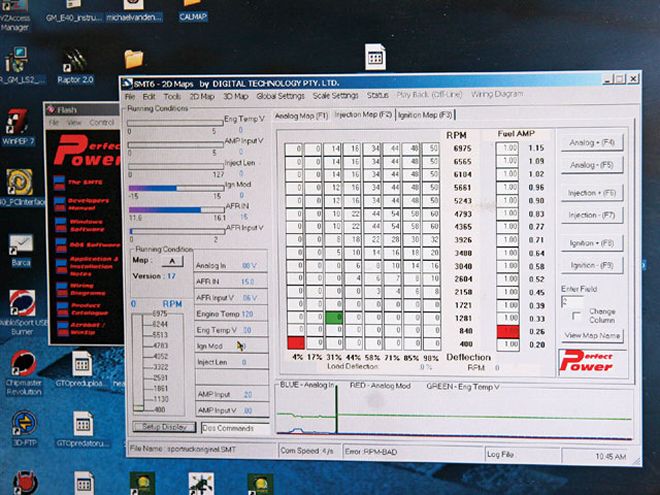Click the vertical RPM gauge bar

click(x=138, y=362)
